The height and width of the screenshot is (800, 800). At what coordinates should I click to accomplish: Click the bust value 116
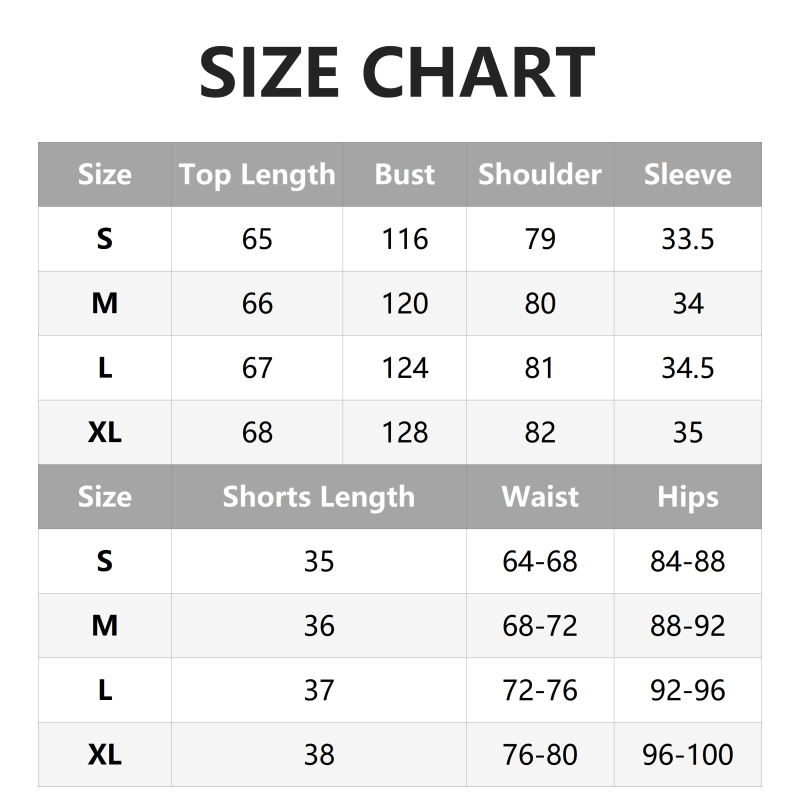coord(404,240)
